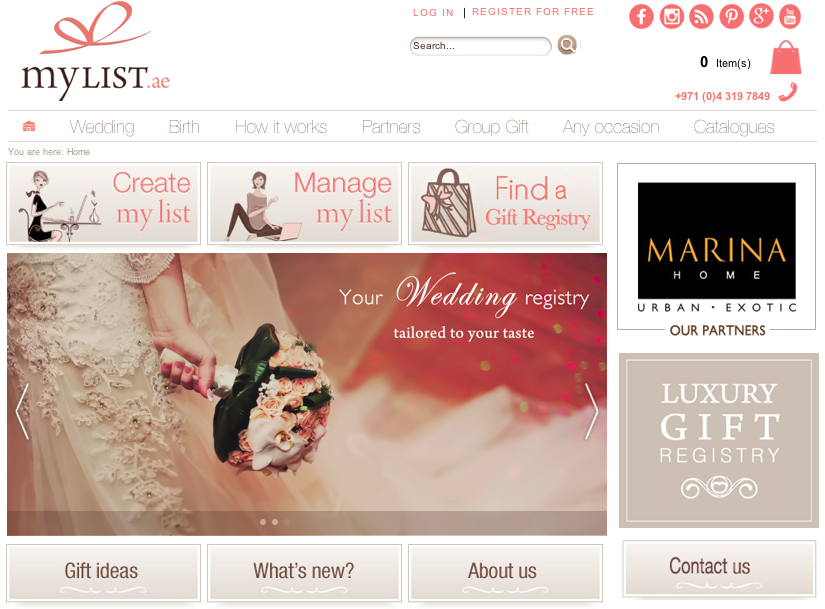Open the Pinterest social icon
This screenshot has width=825, height=609.
point(731,16)
